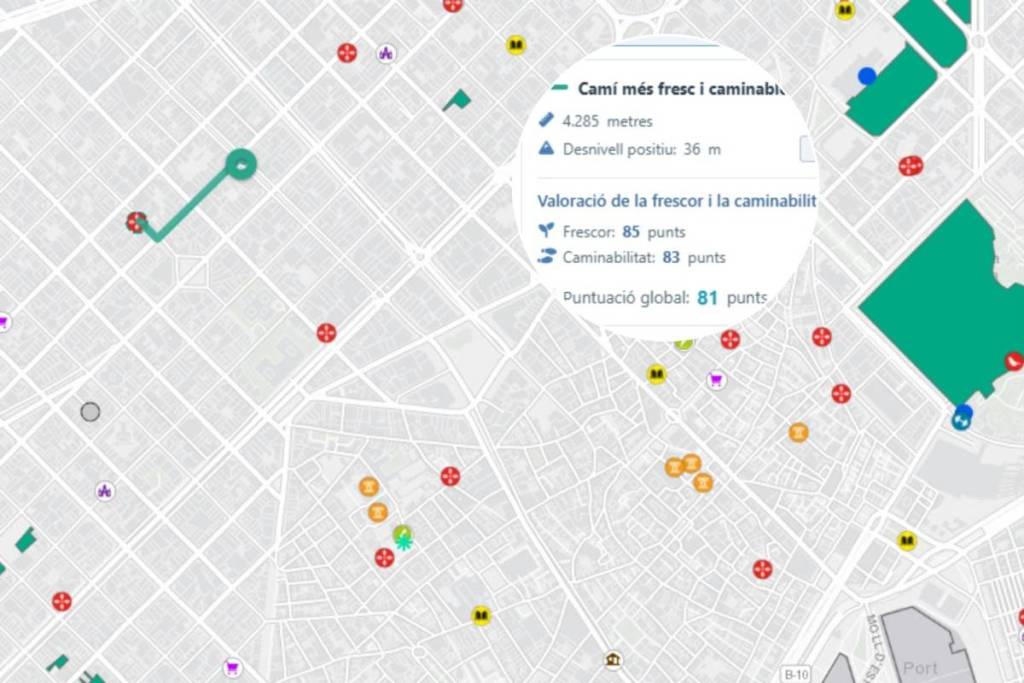Screen dimensions: 1024x683
Task: Select the blue ruler icon beside the distance
Action: point(546,119)
